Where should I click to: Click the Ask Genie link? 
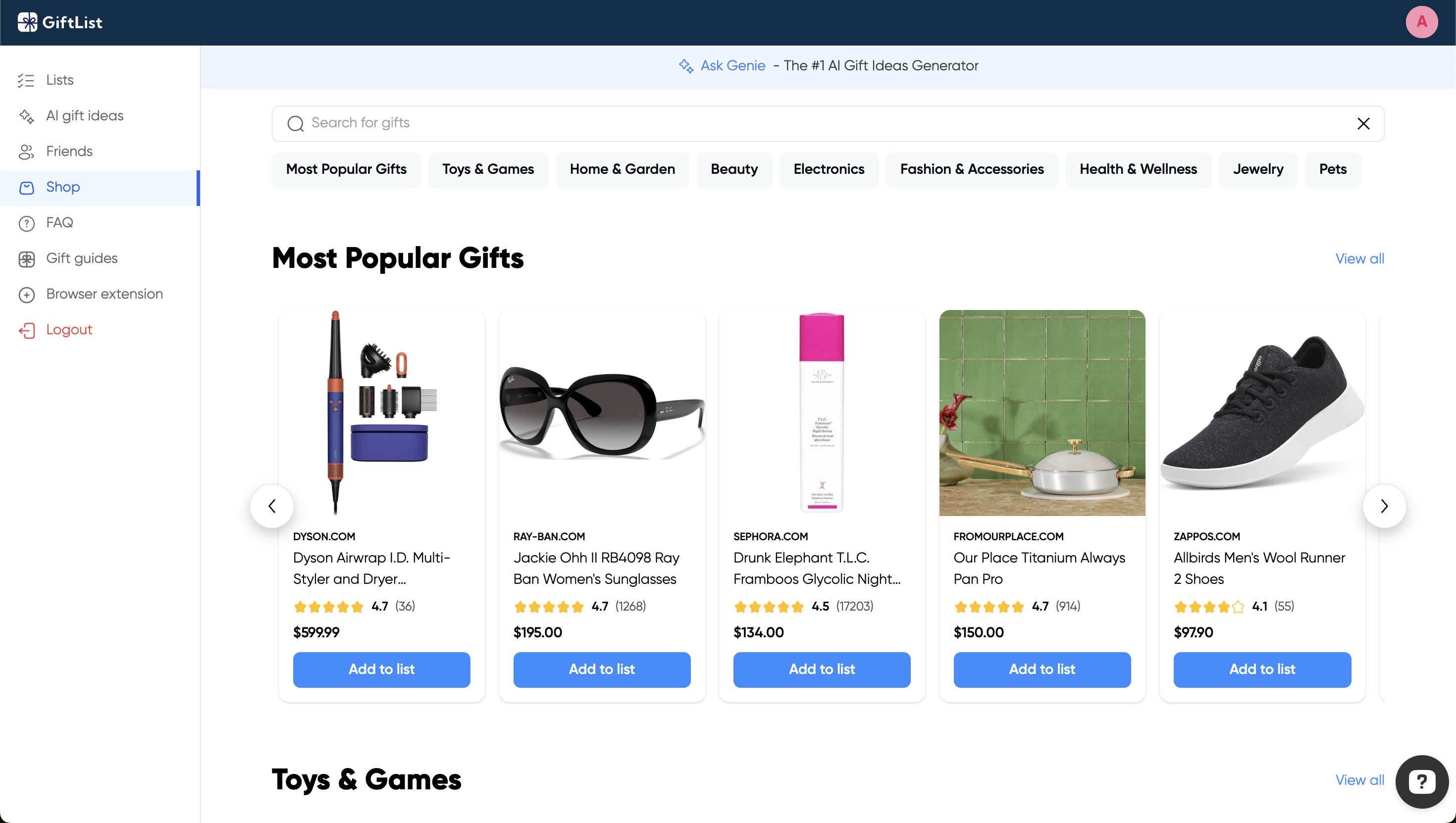[732, 65]
